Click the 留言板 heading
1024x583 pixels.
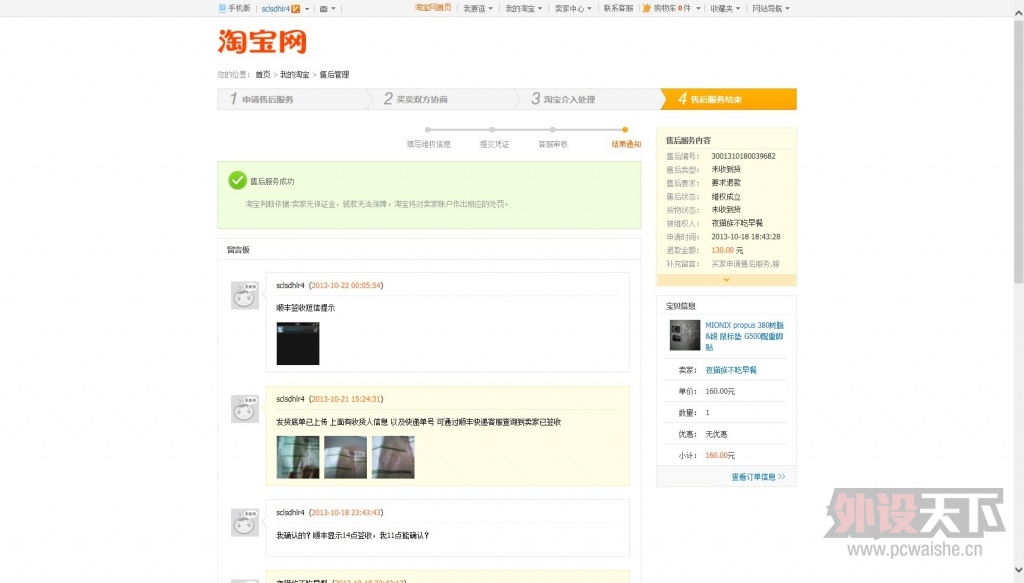(238, 249)
